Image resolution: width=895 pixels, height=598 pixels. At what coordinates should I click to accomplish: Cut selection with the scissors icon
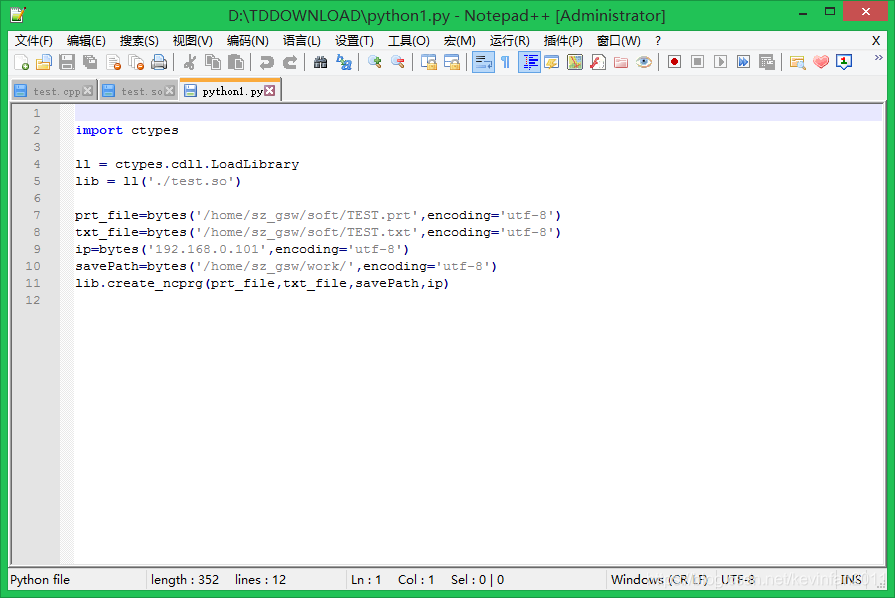pos(190,62)
